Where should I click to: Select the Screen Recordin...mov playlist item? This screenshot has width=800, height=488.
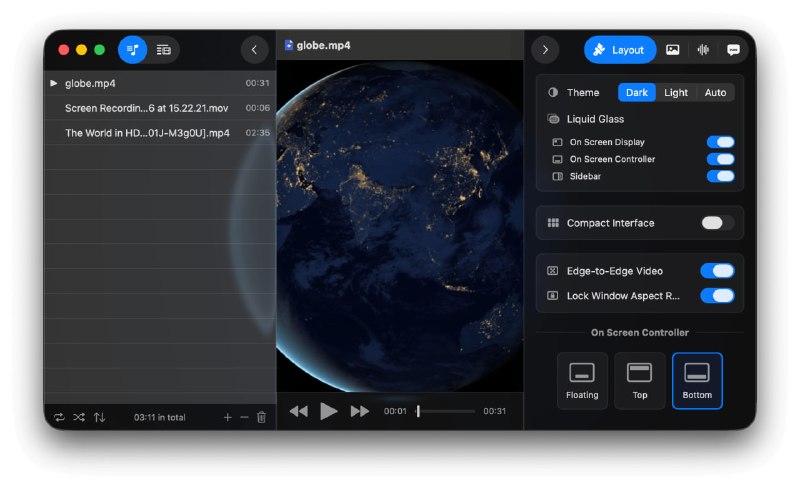[160, 108]
